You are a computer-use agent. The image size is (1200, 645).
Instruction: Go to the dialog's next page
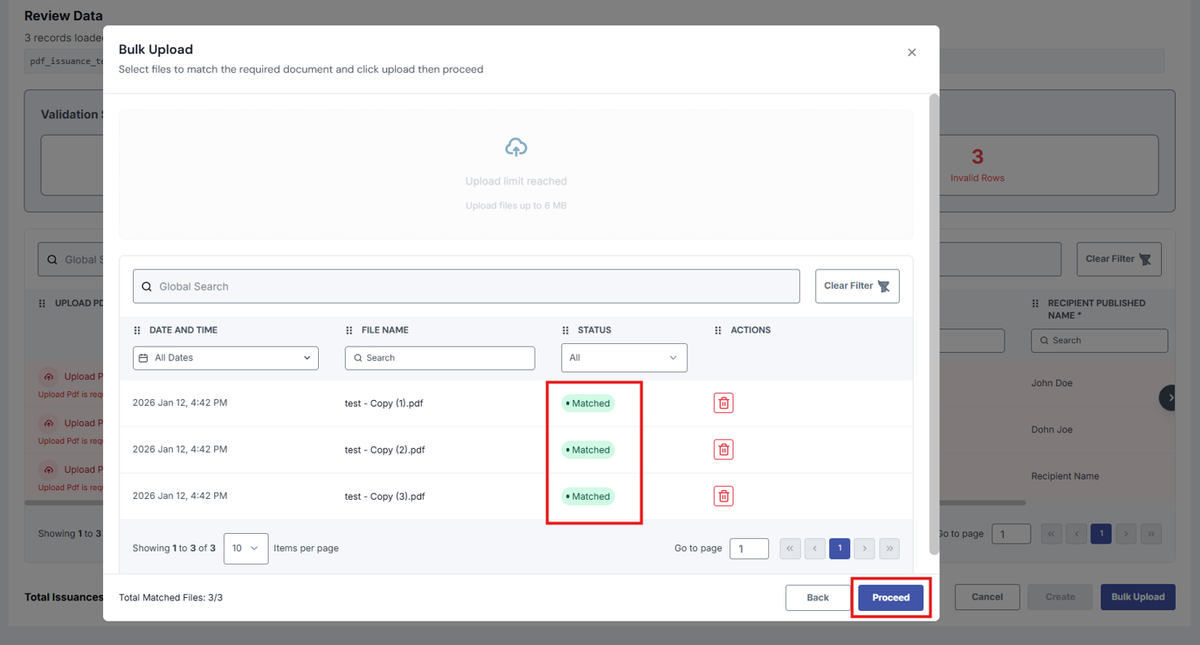(x=865, y=549)
